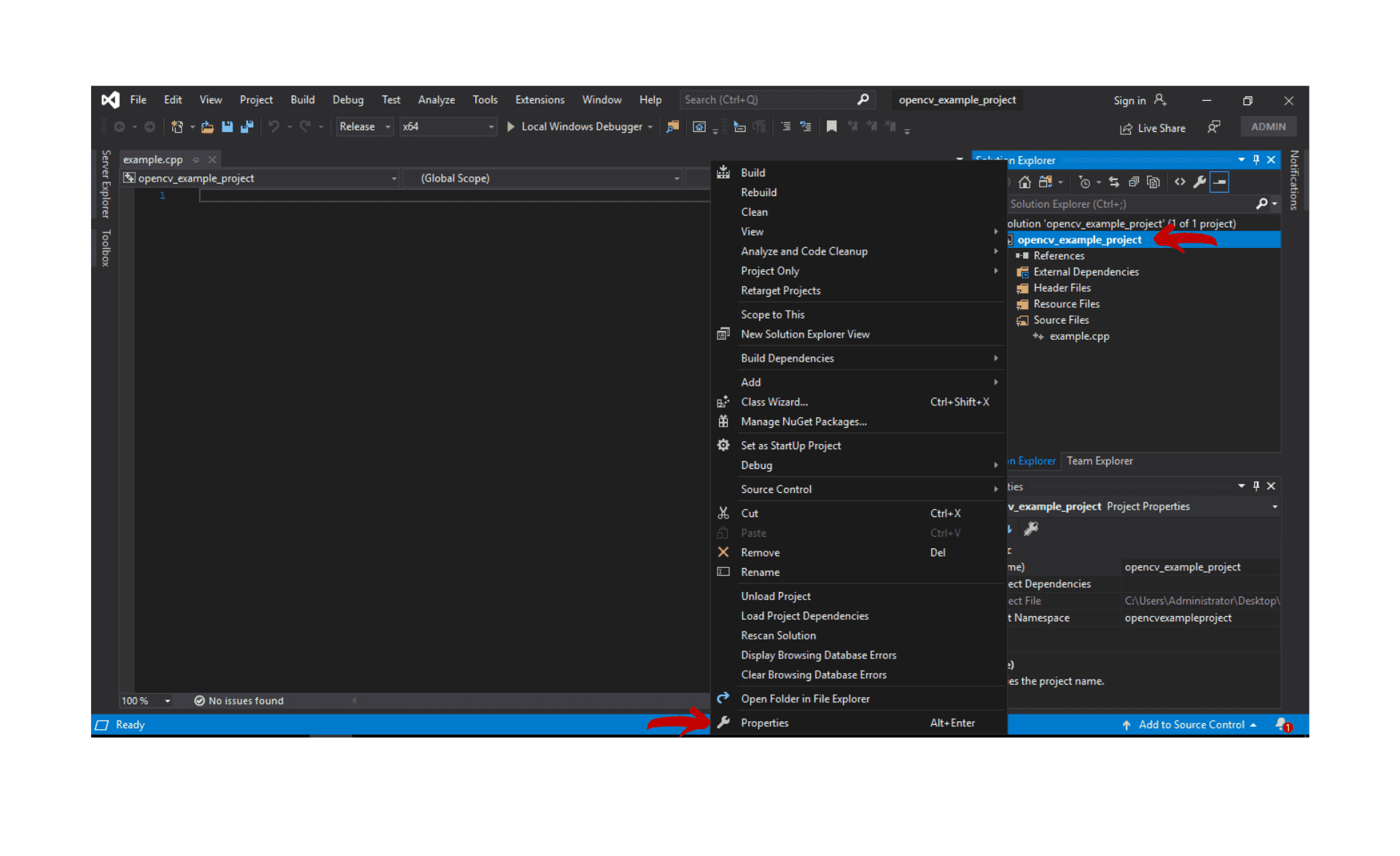Click the Collapse All icon in Solution Explorer
Screen dimensions: 1400x856
(x=1134, y=182)
